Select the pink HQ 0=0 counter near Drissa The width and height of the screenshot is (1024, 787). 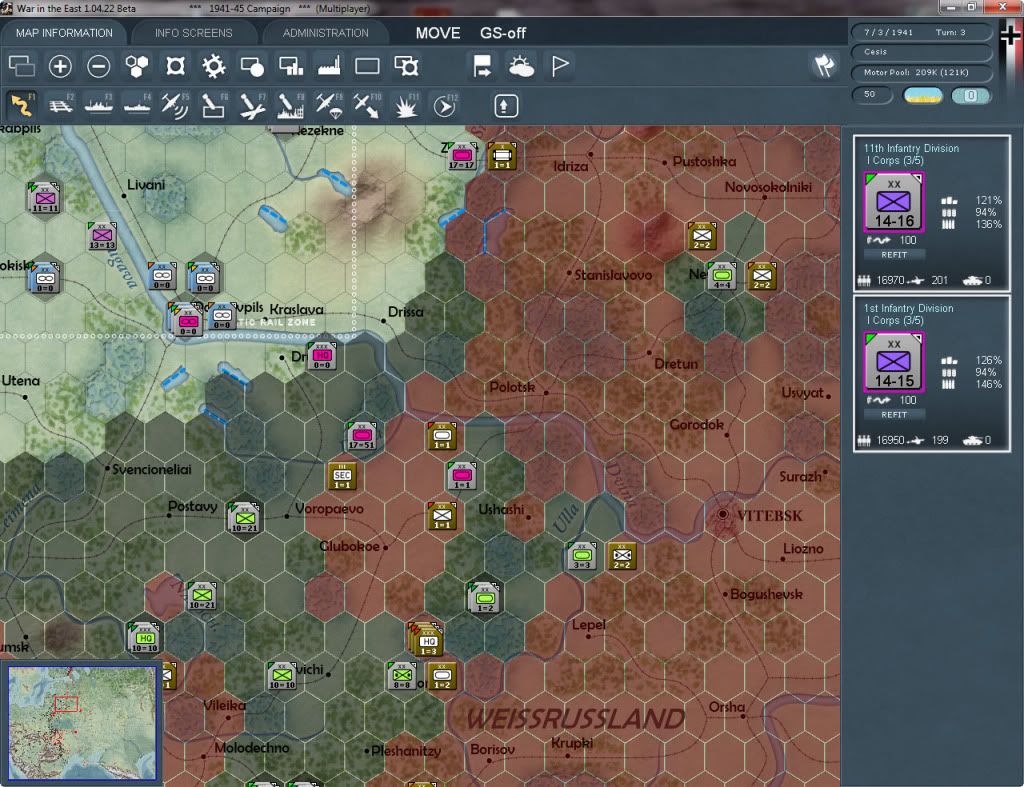(322, 356)
